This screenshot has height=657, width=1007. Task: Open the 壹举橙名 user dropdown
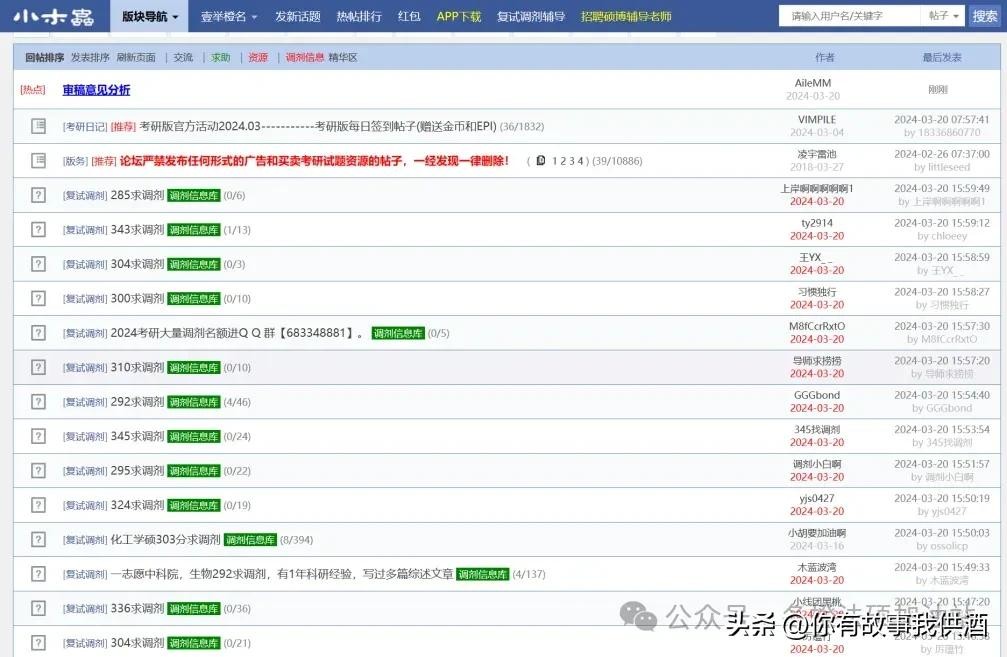tap(229, 17)
